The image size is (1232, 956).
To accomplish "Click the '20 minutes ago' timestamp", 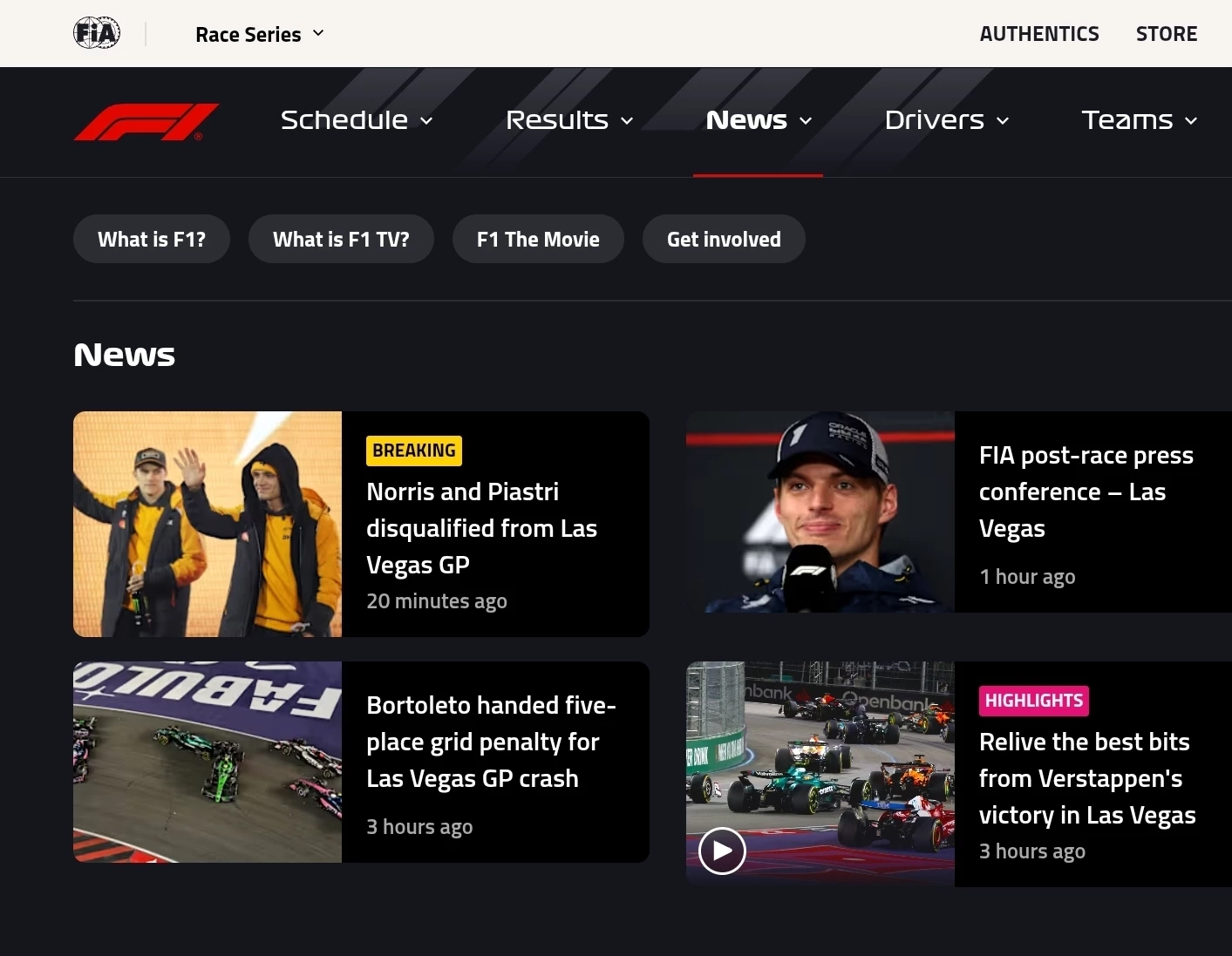I will tap(437, 601).
